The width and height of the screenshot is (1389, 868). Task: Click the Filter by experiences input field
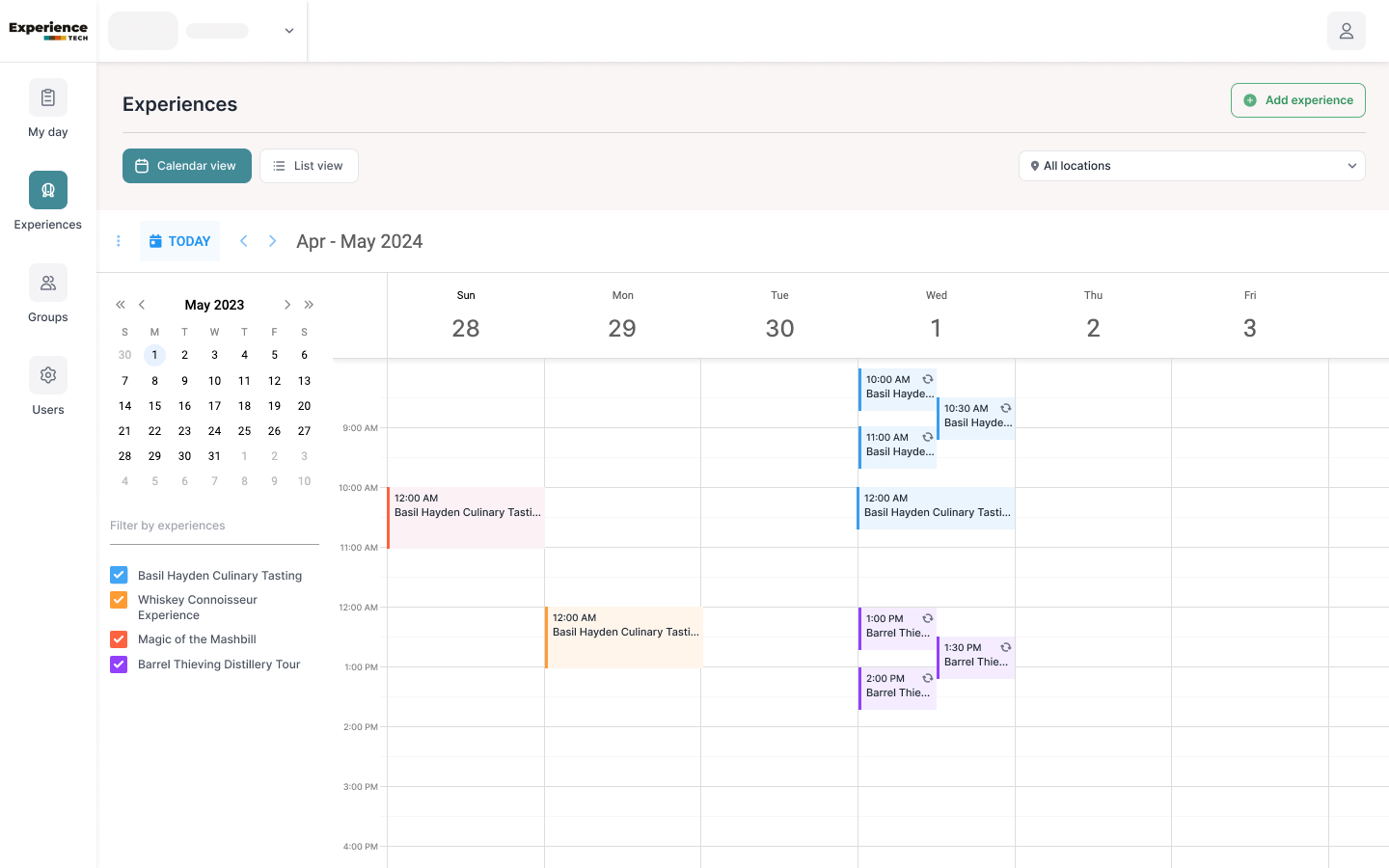click(x=214, y=526)
